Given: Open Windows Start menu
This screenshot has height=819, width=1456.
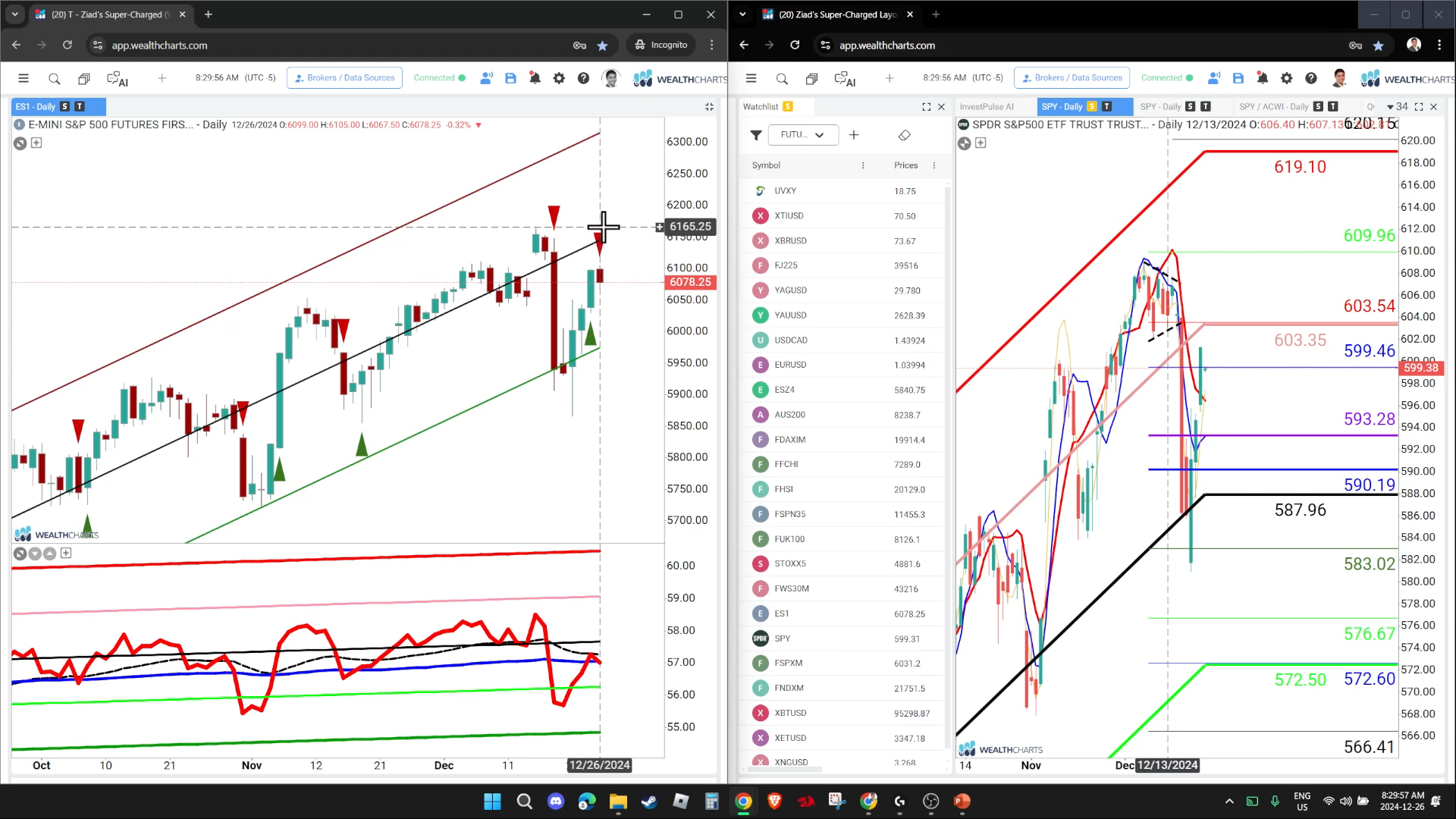Looking at the screenshot, I should 492,801.
